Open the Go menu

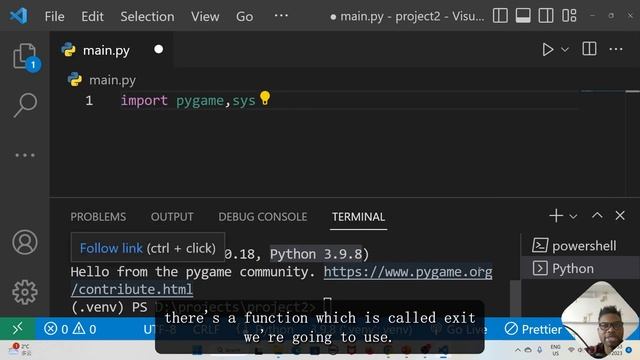(x=244, y=16)
